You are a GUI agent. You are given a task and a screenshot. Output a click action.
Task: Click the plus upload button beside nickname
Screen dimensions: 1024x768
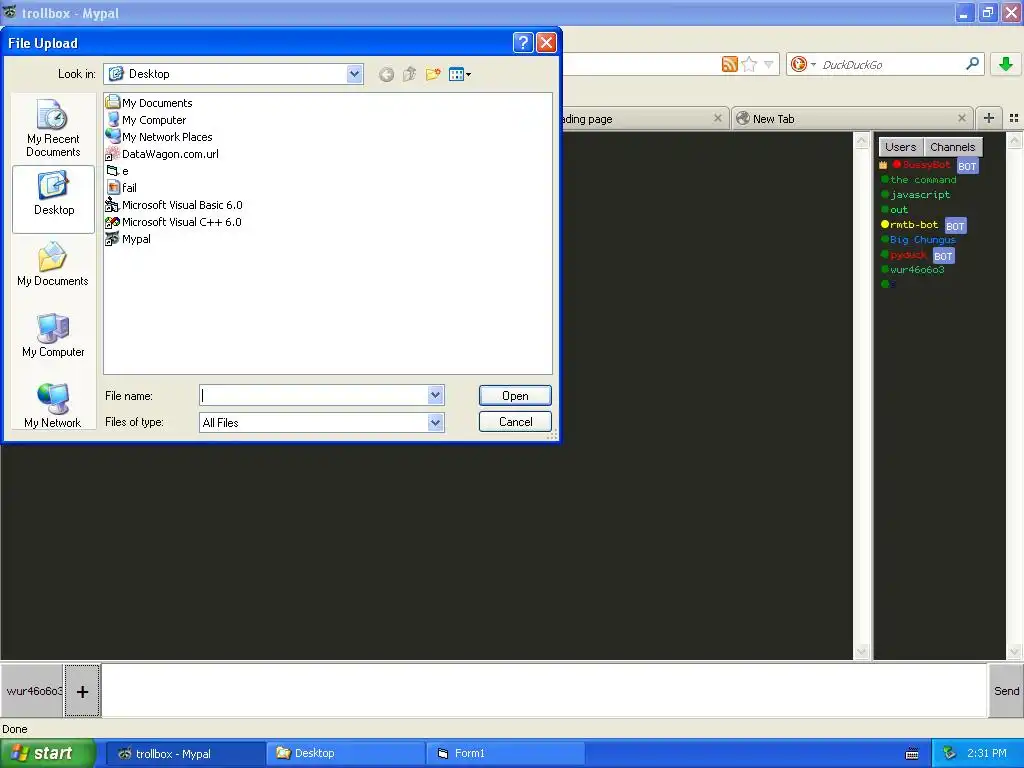tap(82, 691)
